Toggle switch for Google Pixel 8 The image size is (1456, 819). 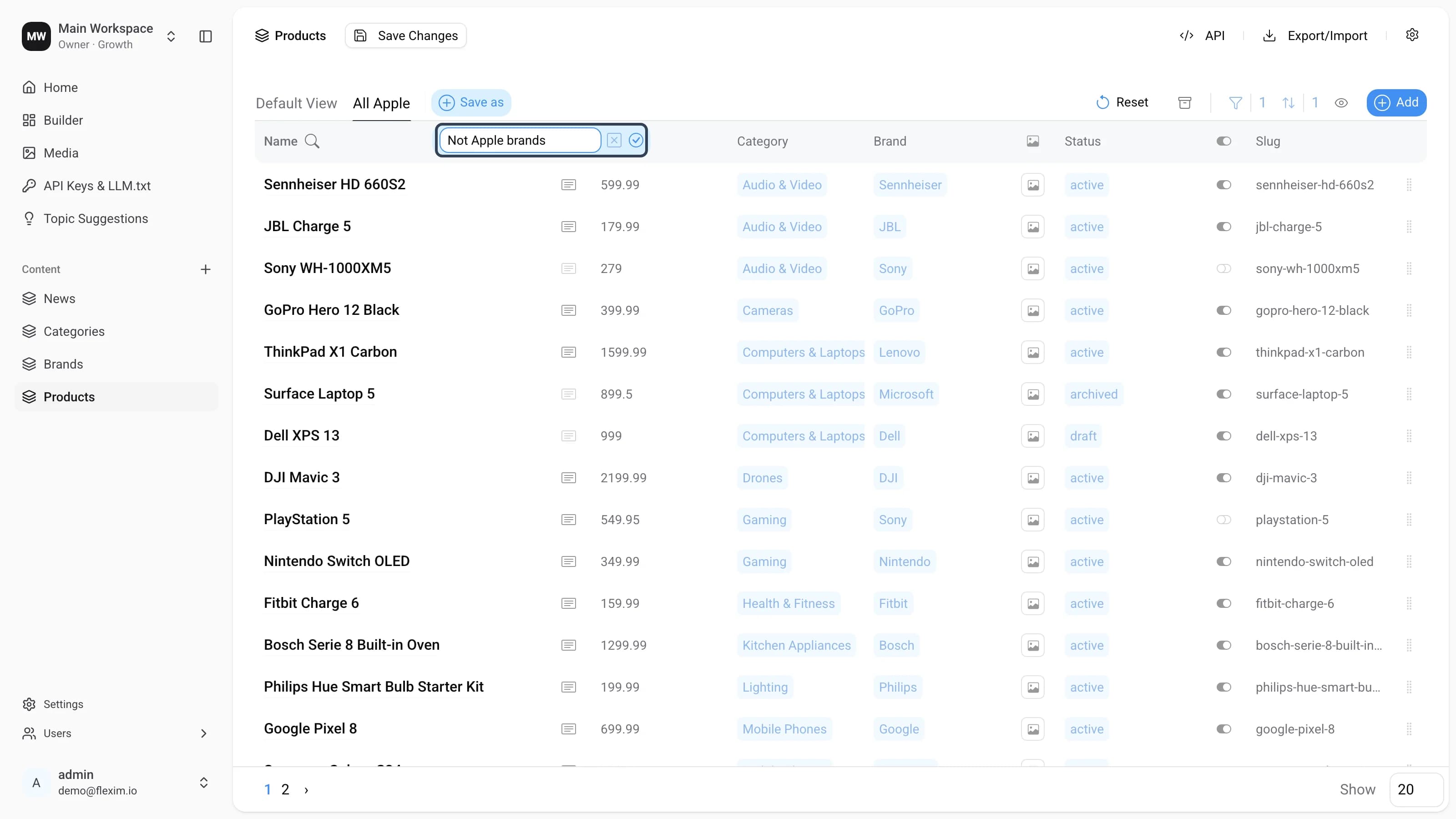click(1223, 728)
